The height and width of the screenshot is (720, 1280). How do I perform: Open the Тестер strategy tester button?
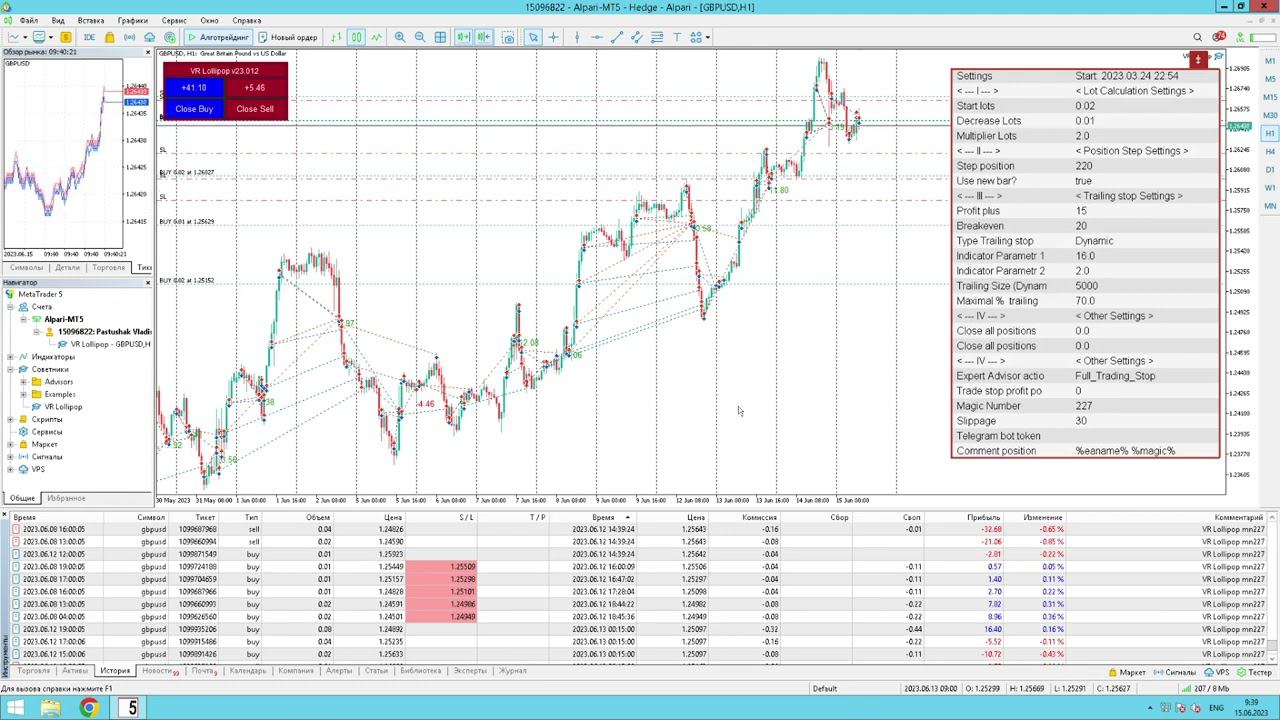click(x=1254, y=672)
